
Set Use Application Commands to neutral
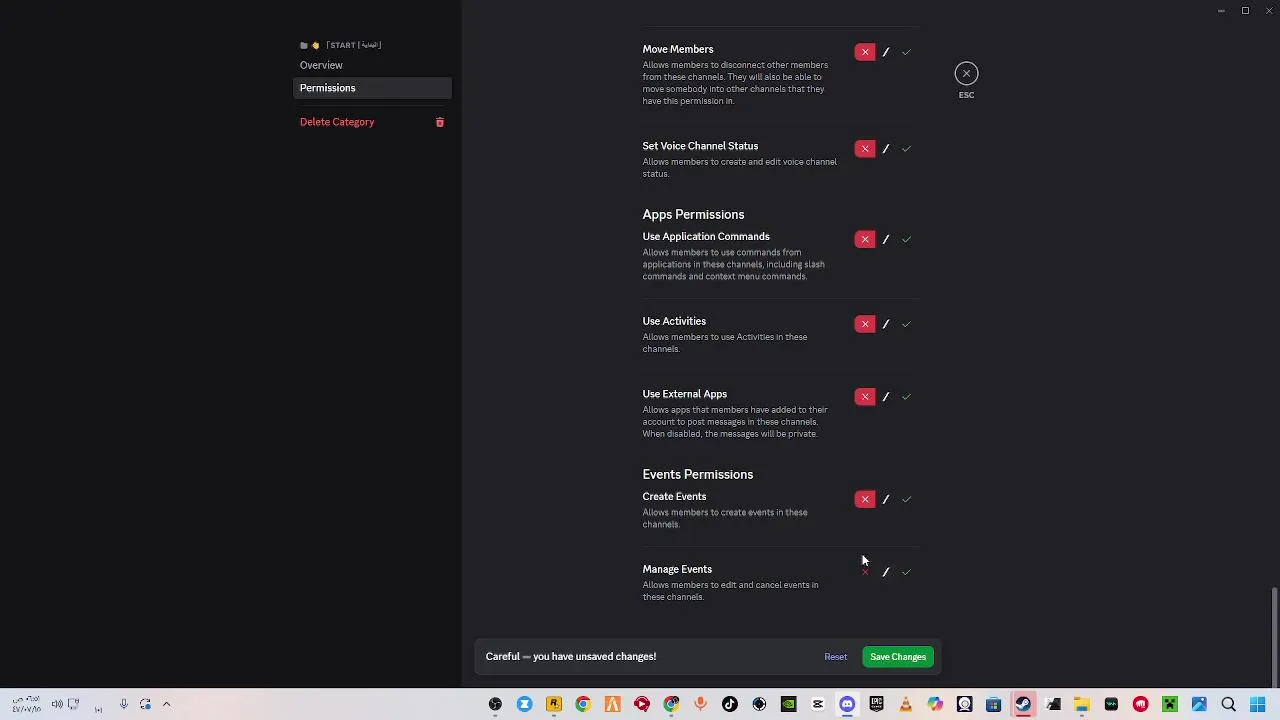(x=885, y=240)
